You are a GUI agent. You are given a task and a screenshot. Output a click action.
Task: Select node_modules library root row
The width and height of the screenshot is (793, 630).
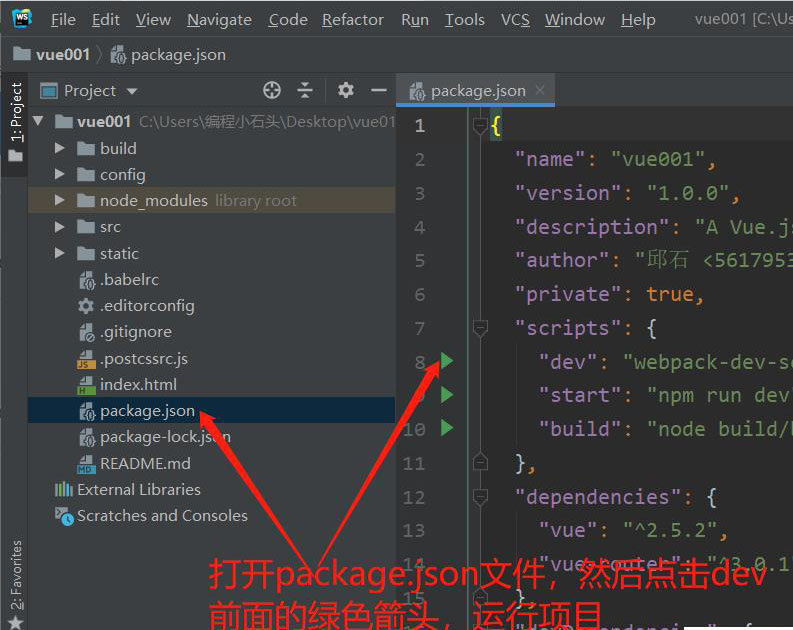click(211, 201)
